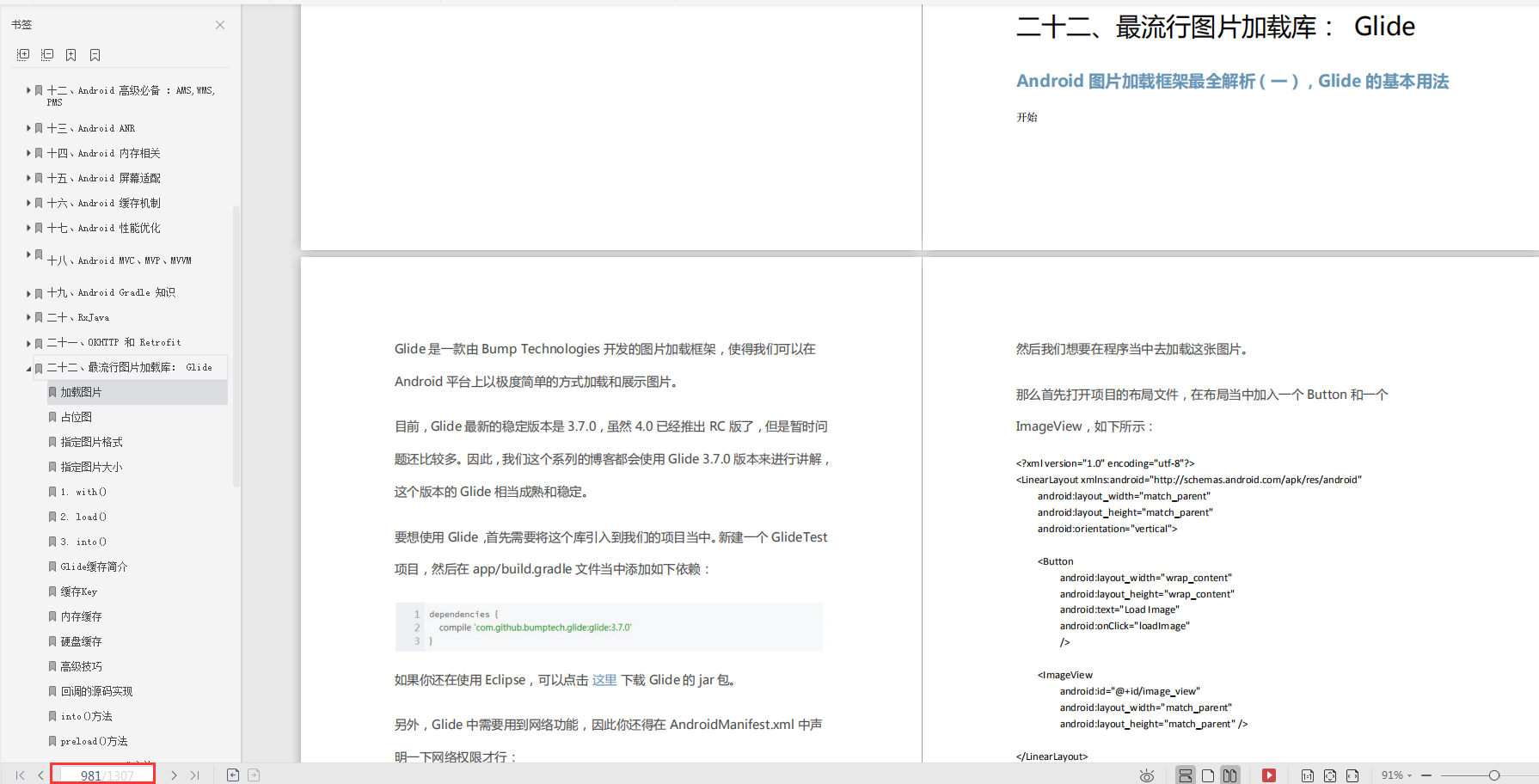Image resolution: width=1539 pixels, height=784 pixels.
Task: Expand the 十六、Android 缓存机制 bookmark
Action: (x=28, y=203)
